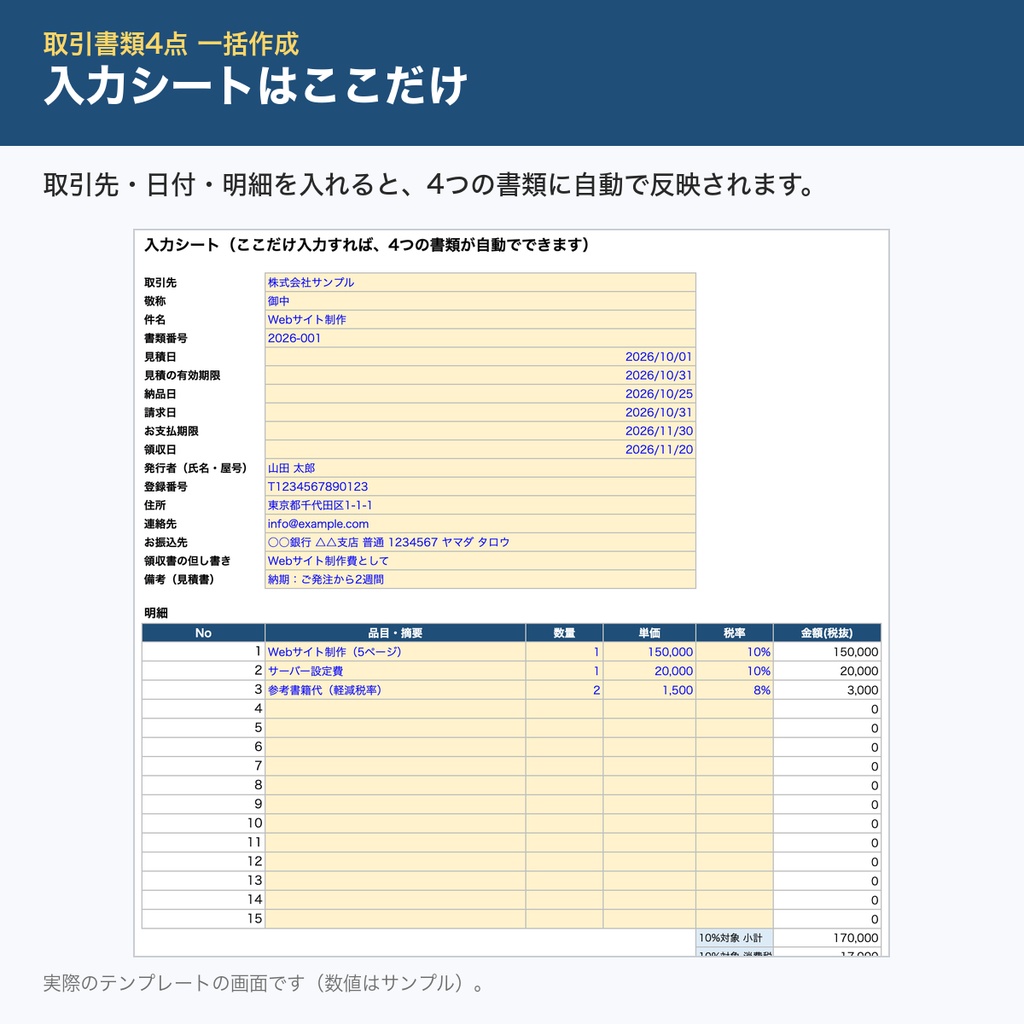Image resolution: width=1024 pixels, height=1024 pixels.
Task: Click the 納品日 value 2026/10/25
Action: click(x=480, y=394)
